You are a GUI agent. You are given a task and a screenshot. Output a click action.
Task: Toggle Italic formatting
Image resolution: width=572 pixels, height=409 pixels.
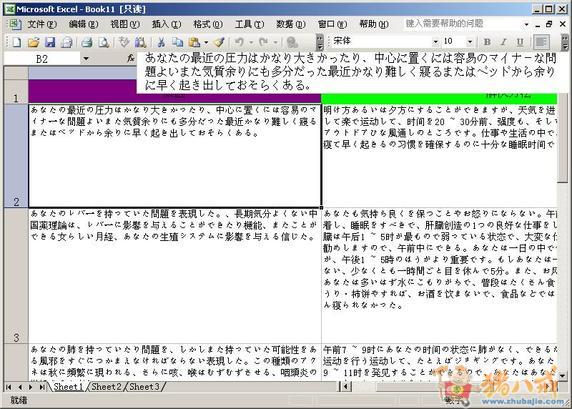point(504,42)
